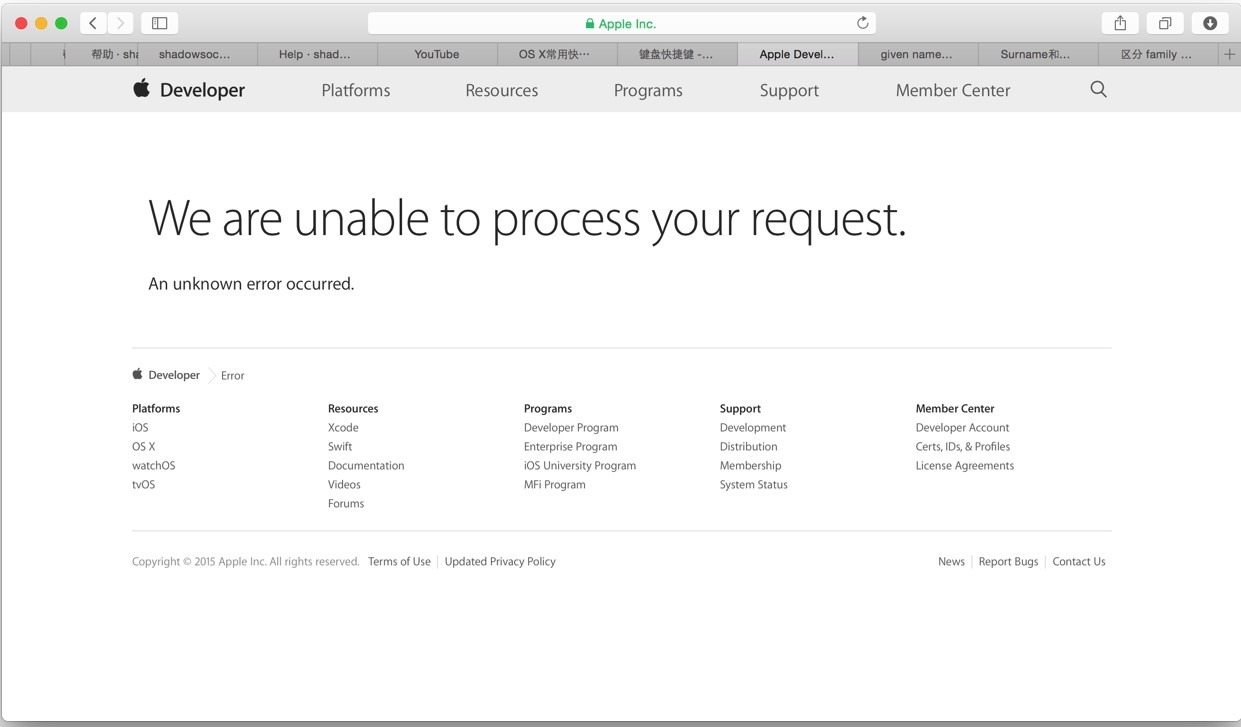Click the 'An unknown error occurred.' text
Viewport: 1241px width, 727px height.
tap(251, 284)
